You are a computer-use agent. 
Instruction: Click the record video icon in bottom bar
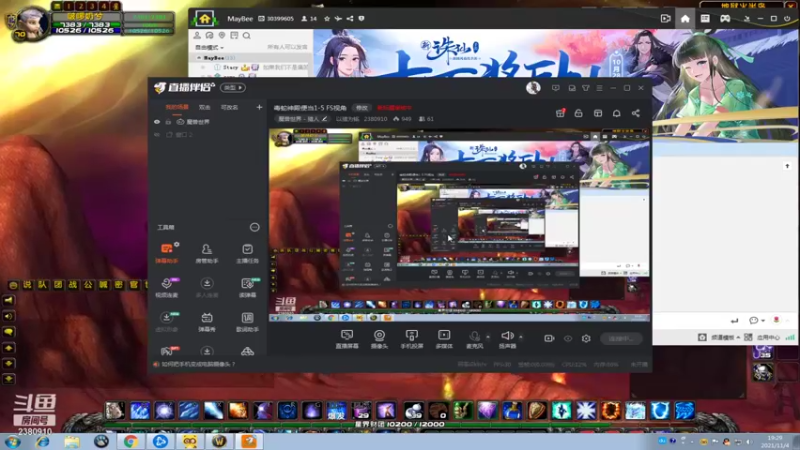(549, 338)
